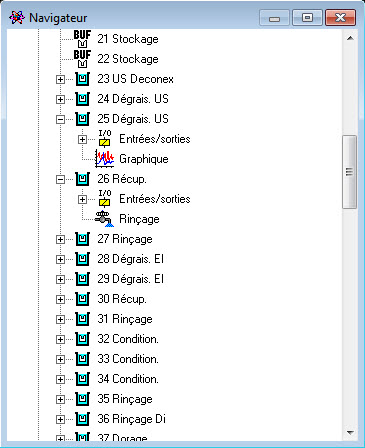Screen dimensions: 365x448
Task: Click the I/O icon under 26 Récup.
Action: pyautogui.click(x=105, y=199)
